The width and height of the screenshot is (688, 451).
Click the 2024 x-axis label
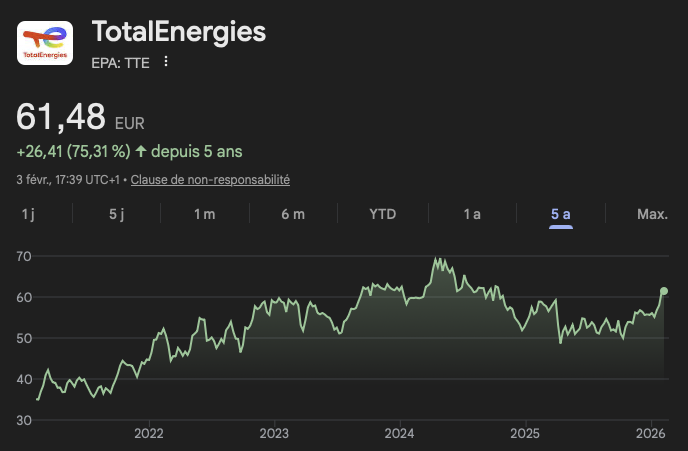(399, 433)
